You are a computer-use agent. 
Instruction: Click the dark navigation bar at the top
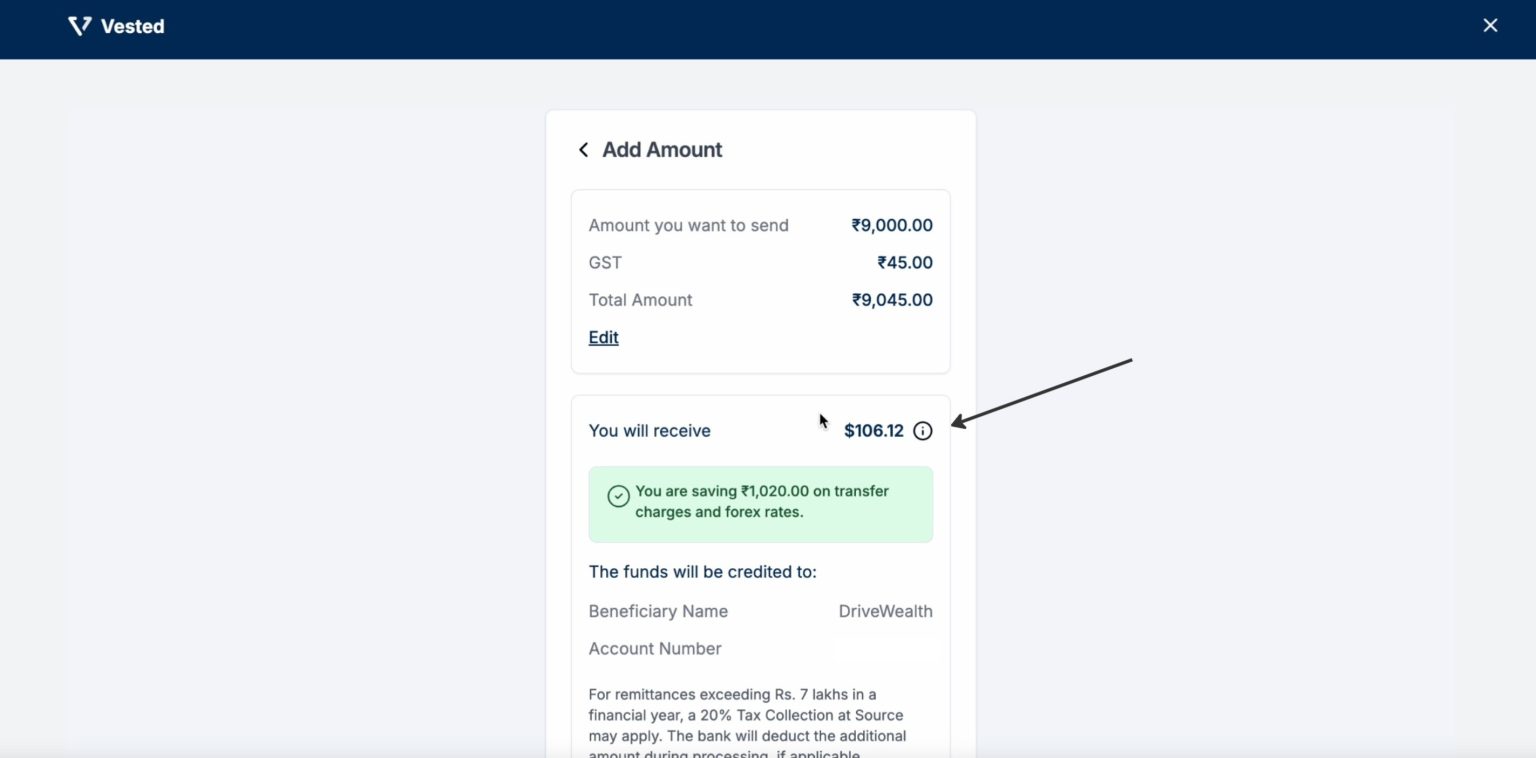click(x=768, y=28)
